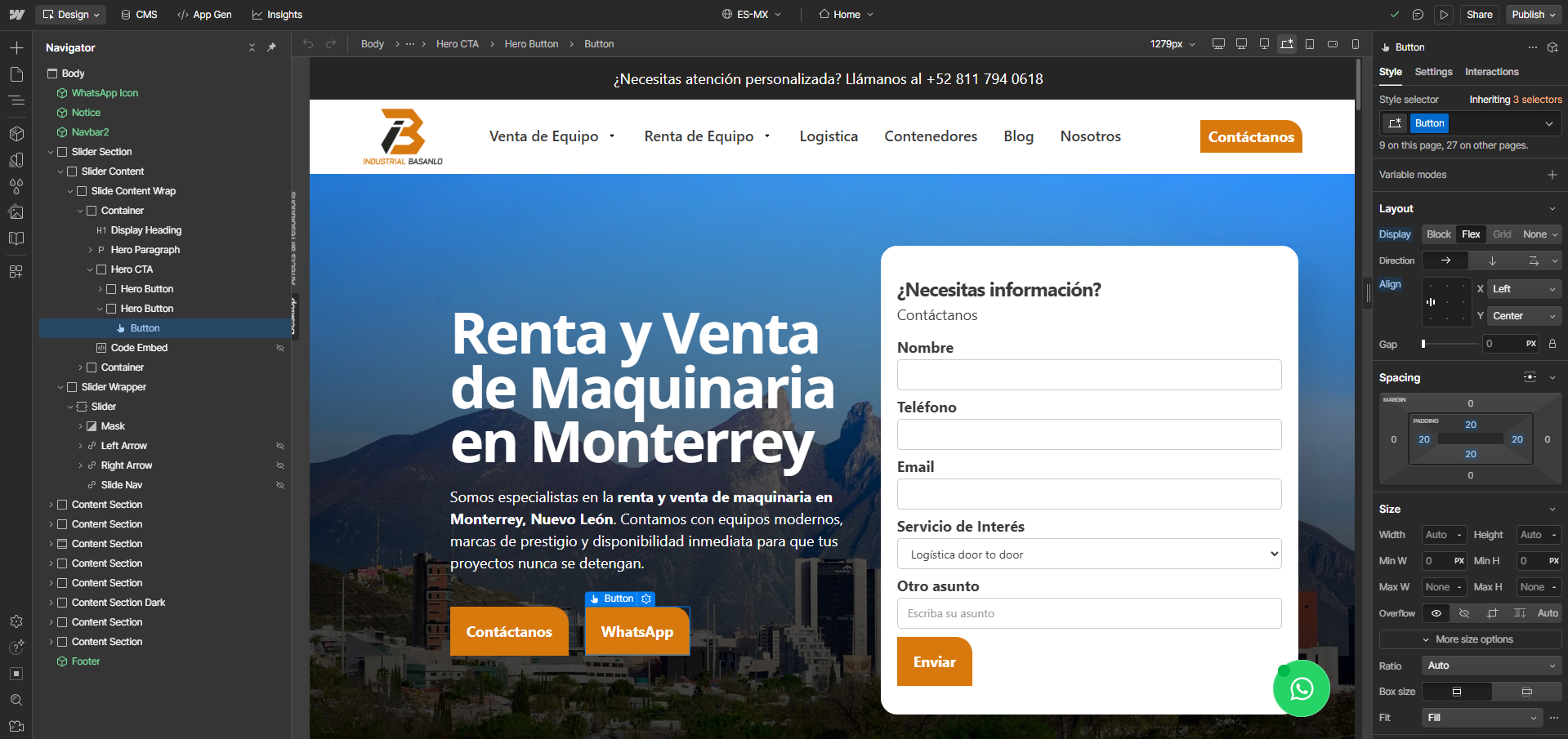
Task: Toggle overflow visible eye icon
Action: pyautogui.click(x=1436, y=613)
